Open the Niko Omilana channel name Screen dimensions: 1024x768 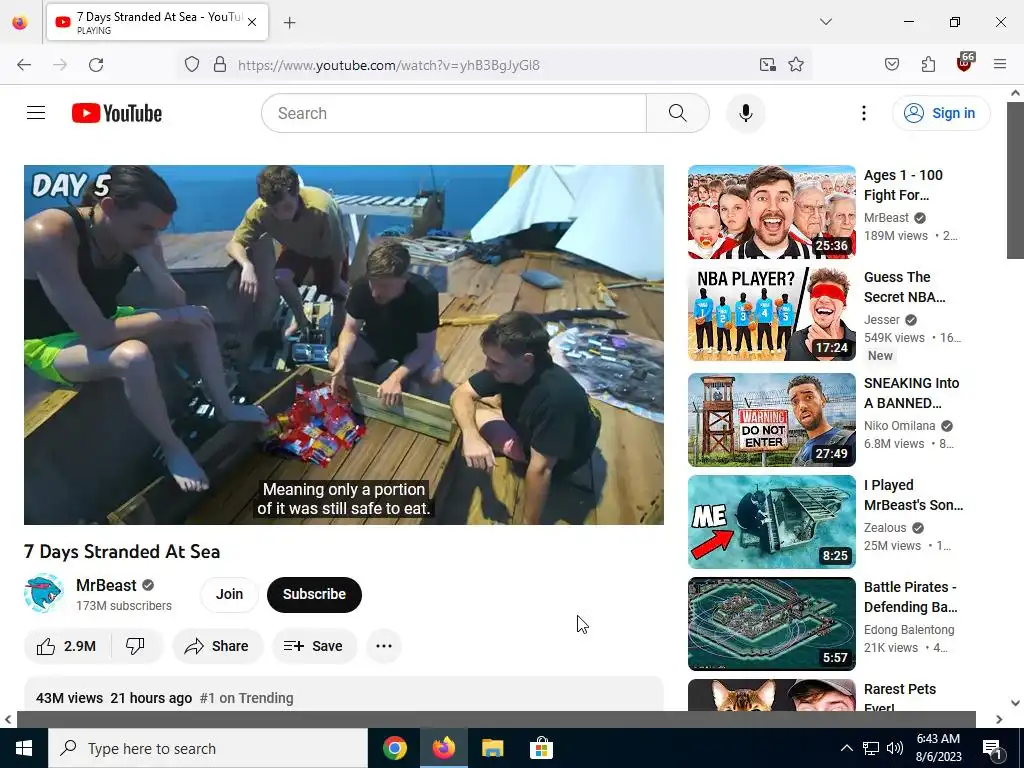click(899, 425)
